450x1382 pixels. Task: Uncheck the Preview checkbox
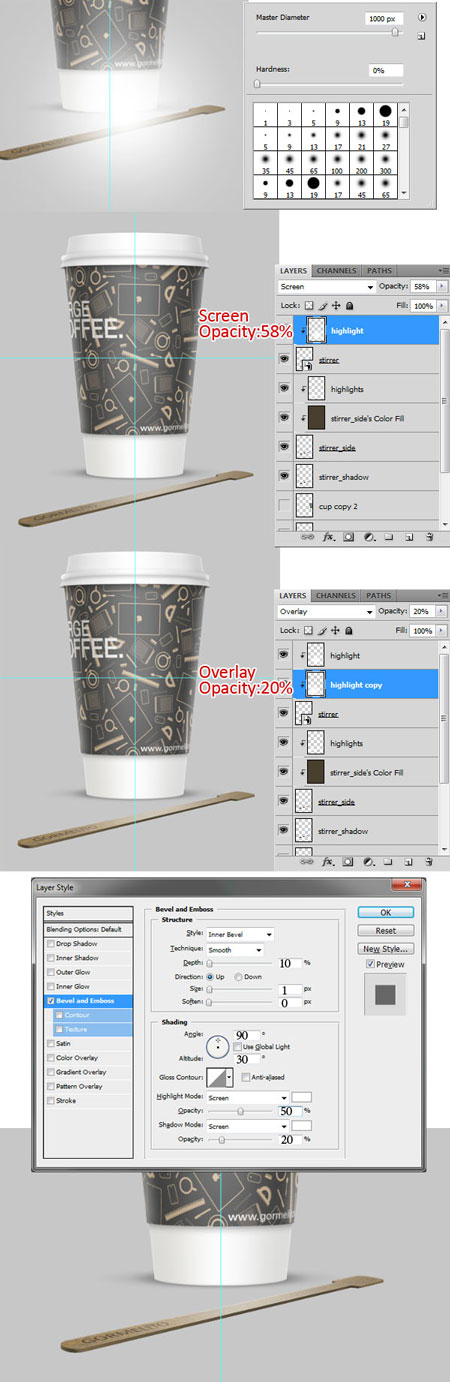pyautogui.click(x=371, y=964)
